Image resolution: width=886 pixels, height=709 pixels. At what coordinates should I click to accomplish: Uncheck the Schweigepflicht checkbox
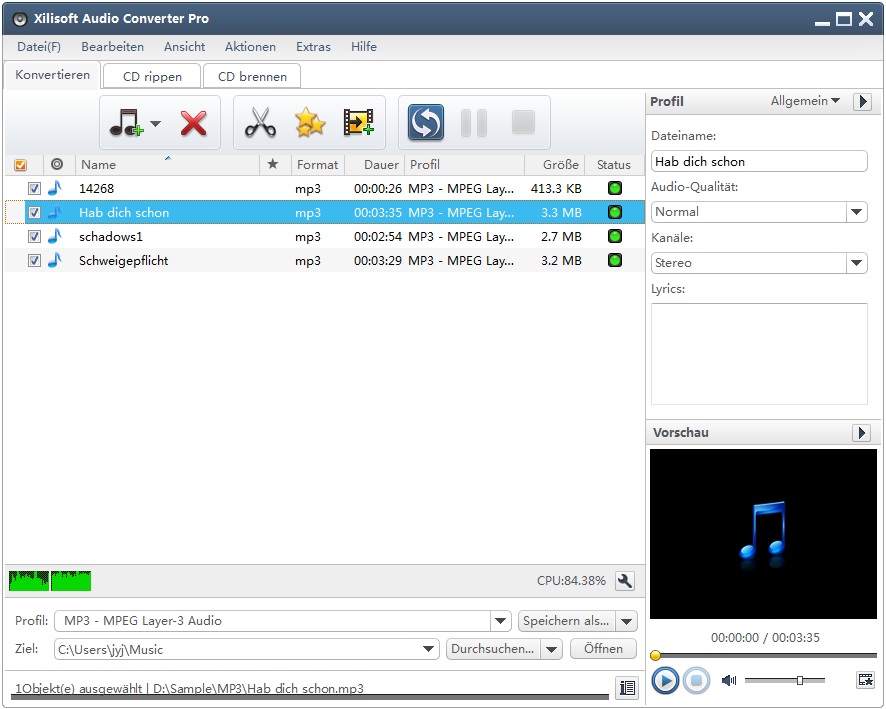coord(34,260)
